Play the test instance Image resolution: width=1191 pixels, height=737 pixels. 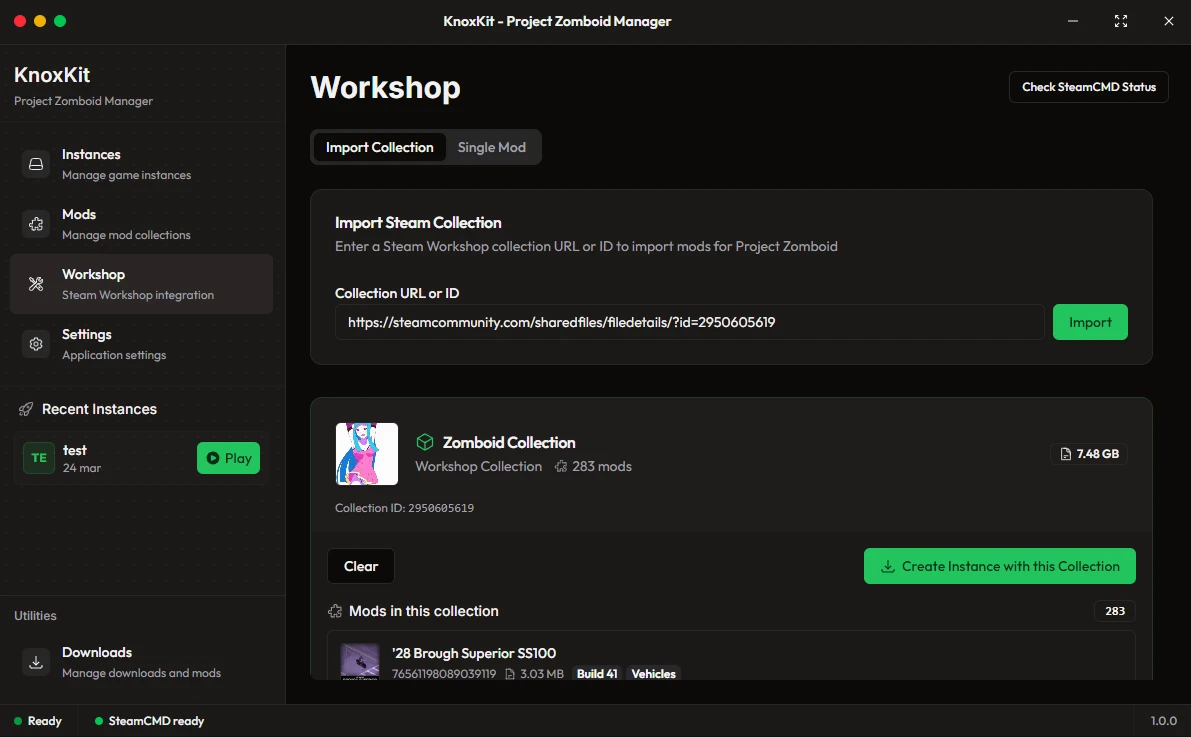[228, 458]
